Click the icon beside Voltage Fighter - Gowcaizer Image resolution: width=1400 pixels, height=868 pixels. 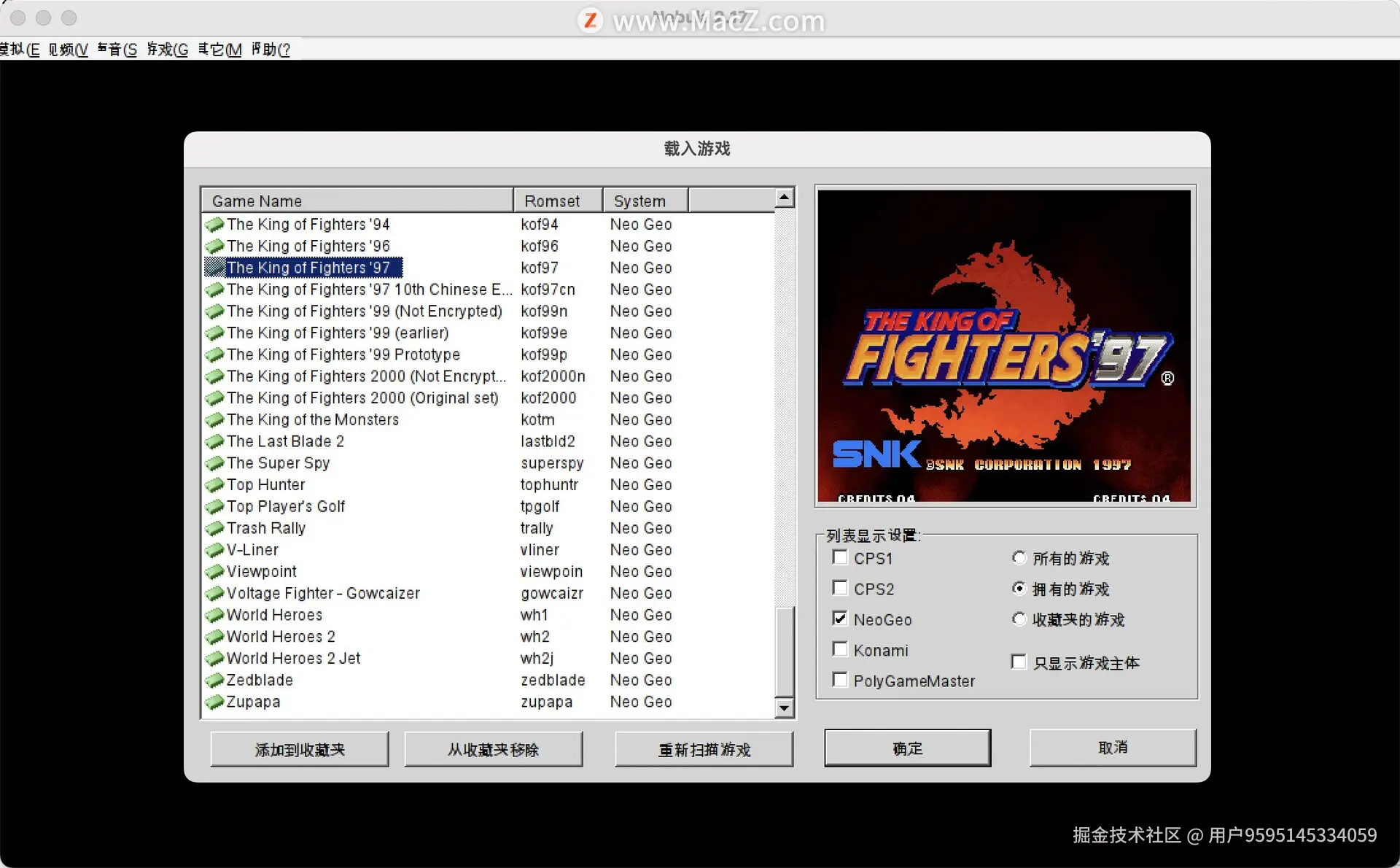[214, 594]
